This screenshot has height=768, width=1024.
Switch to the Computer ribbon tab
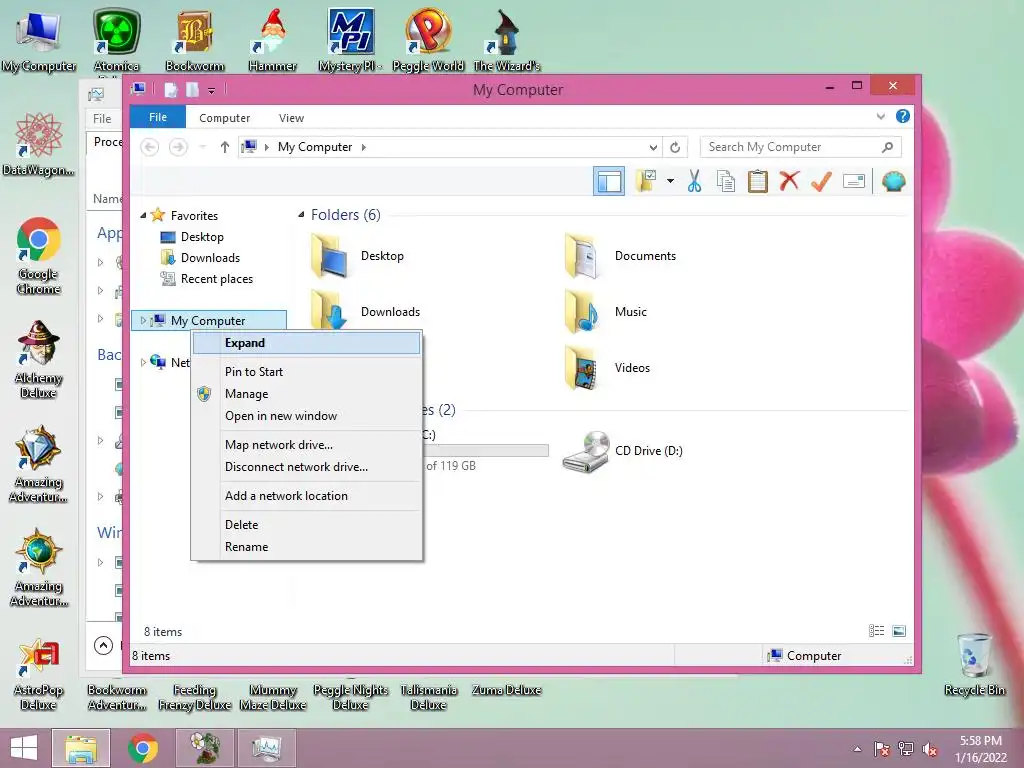(x=225, y=118)
